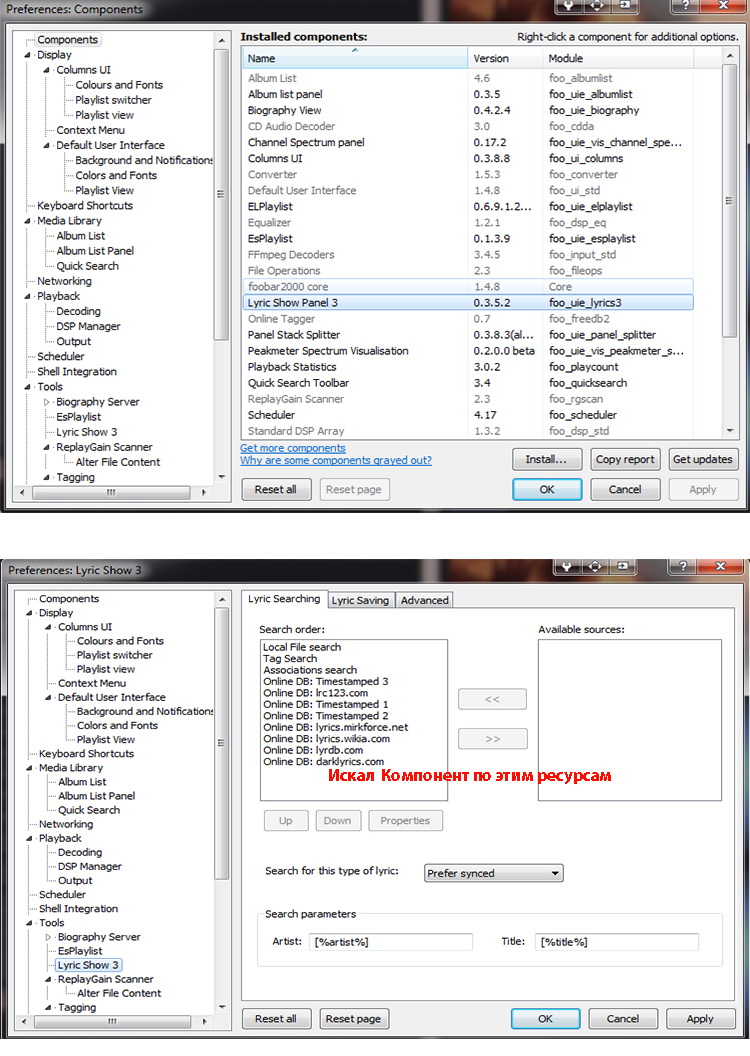This screenshot has height=1056, width=750.
Task: Click OK in the Components window
Action: 547,490
